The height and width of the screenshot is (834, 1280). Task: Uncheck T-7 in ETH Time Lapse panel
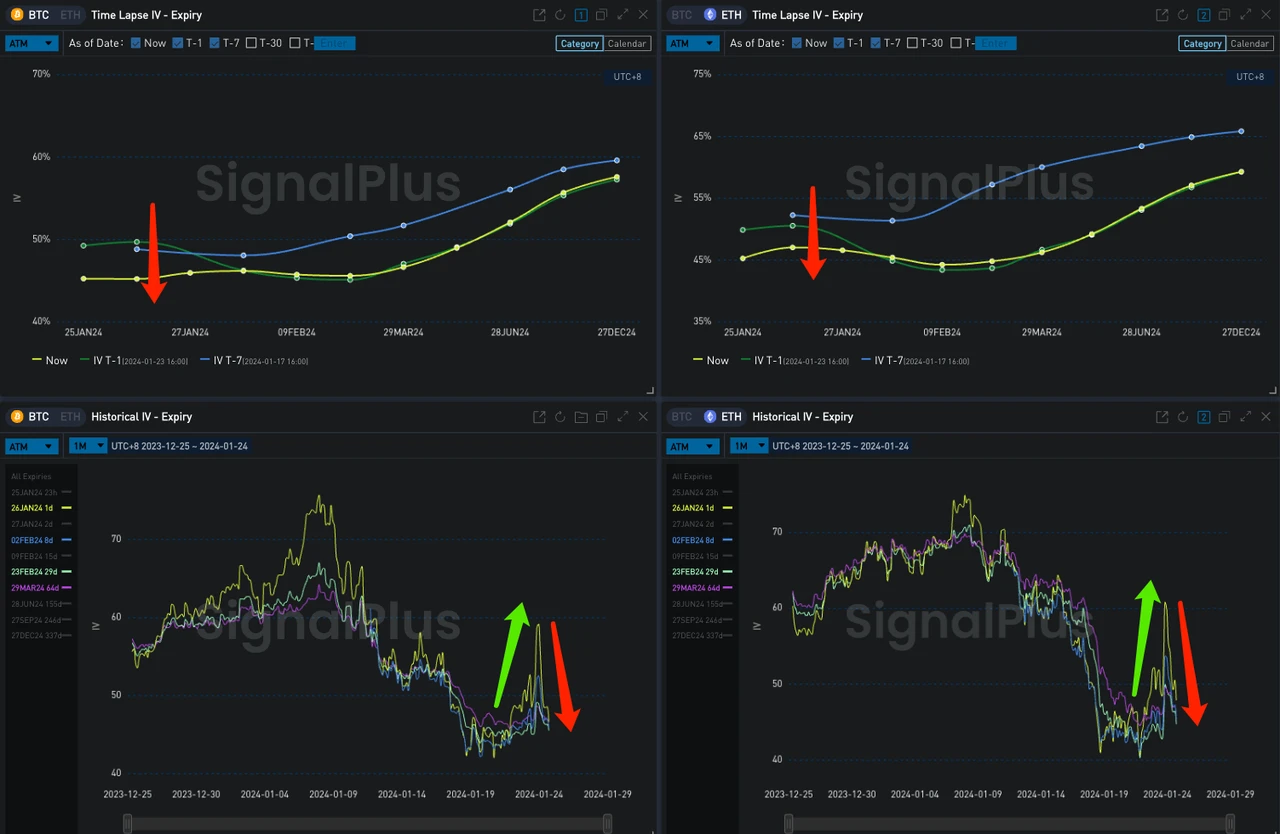point(876,43)
